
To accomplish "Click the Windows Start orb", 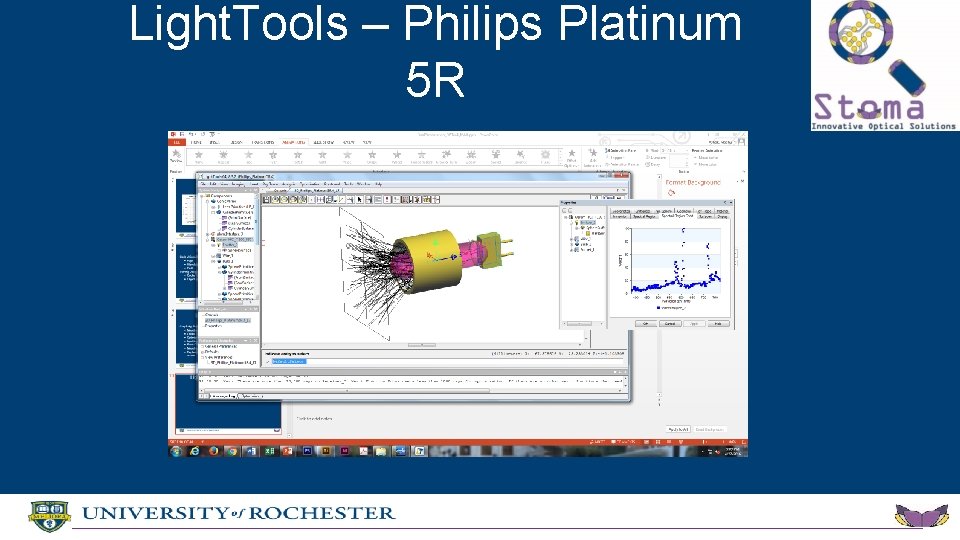I will 176,451.
